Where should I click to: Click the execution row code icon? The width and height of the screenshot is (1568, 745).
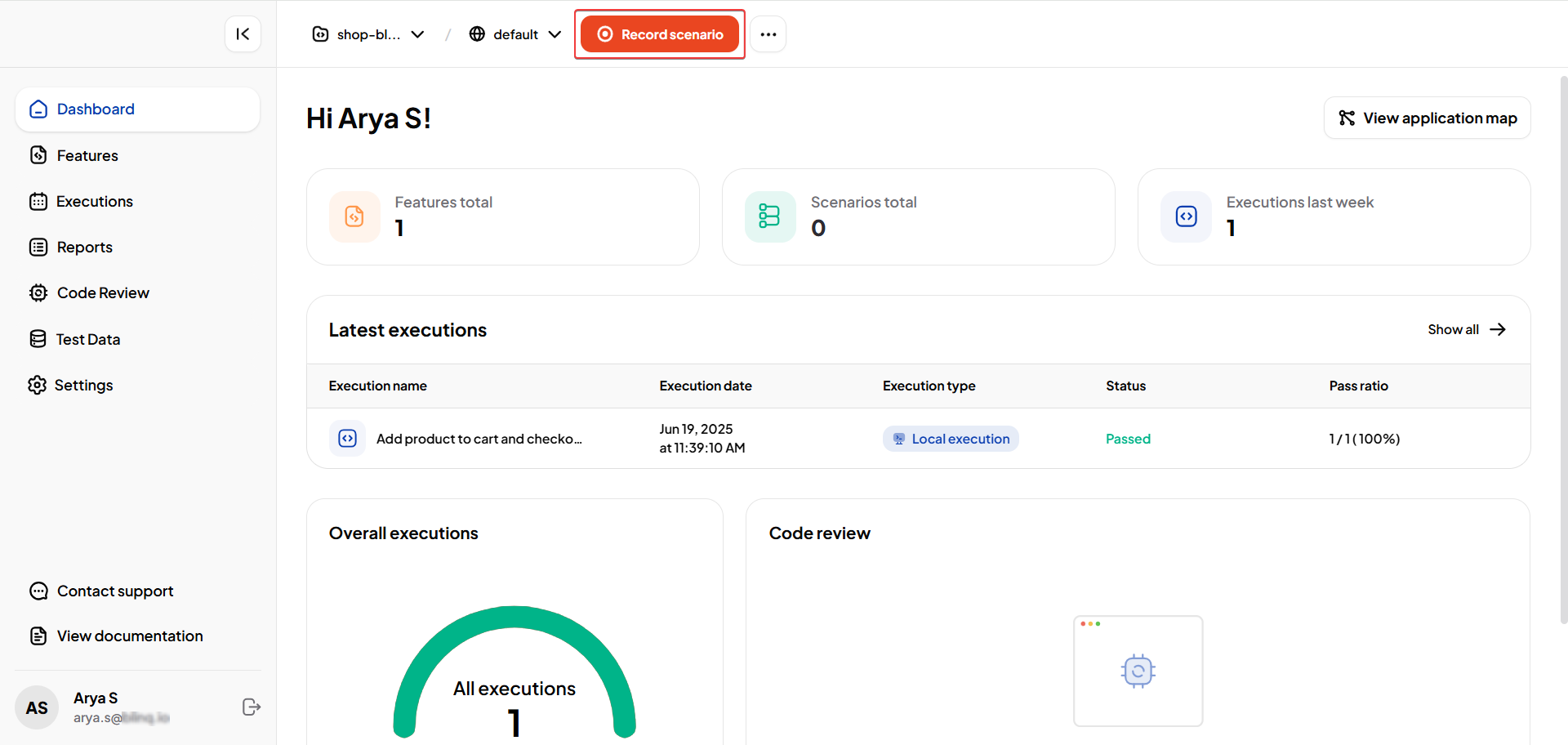coord(347,439)
